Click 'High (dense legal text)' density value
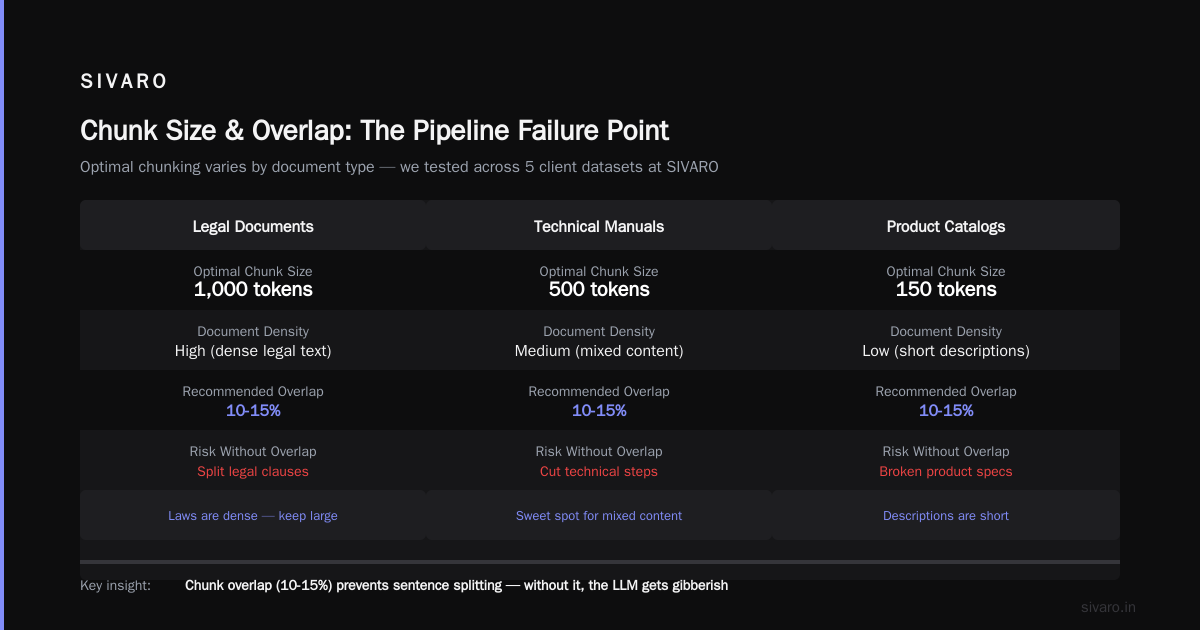Viewport: 1200px width, 630px height. [x=253, y=351]
